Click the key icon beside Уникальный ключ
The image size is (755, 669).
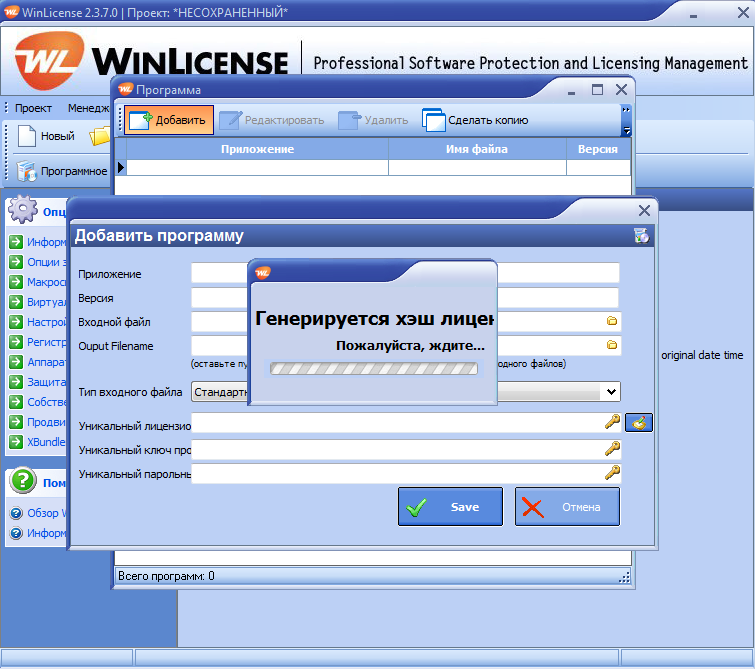point(612,448)
